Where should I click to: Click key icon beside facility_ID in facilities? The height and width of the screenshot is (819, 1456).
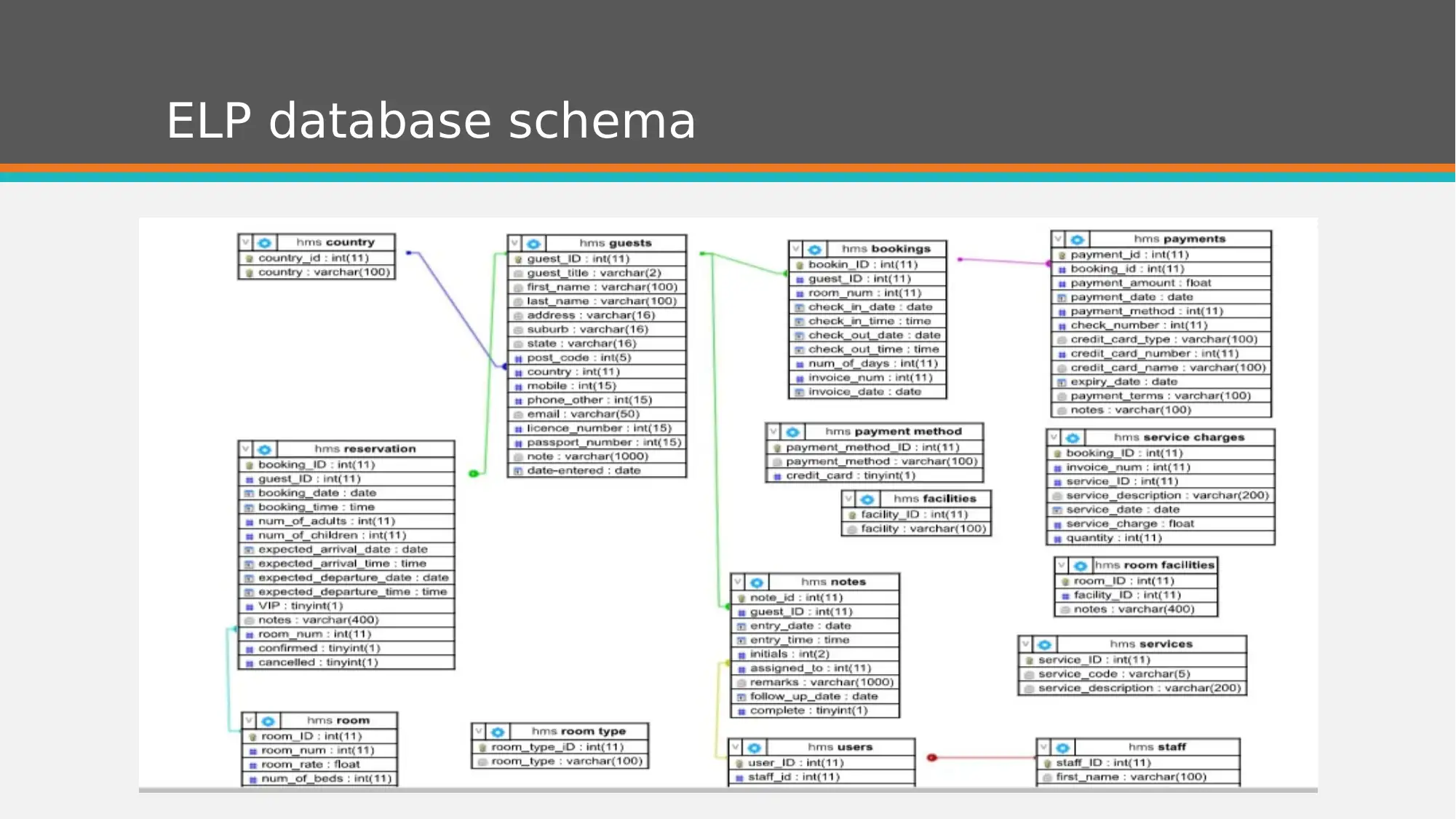(x=852, y=515)
